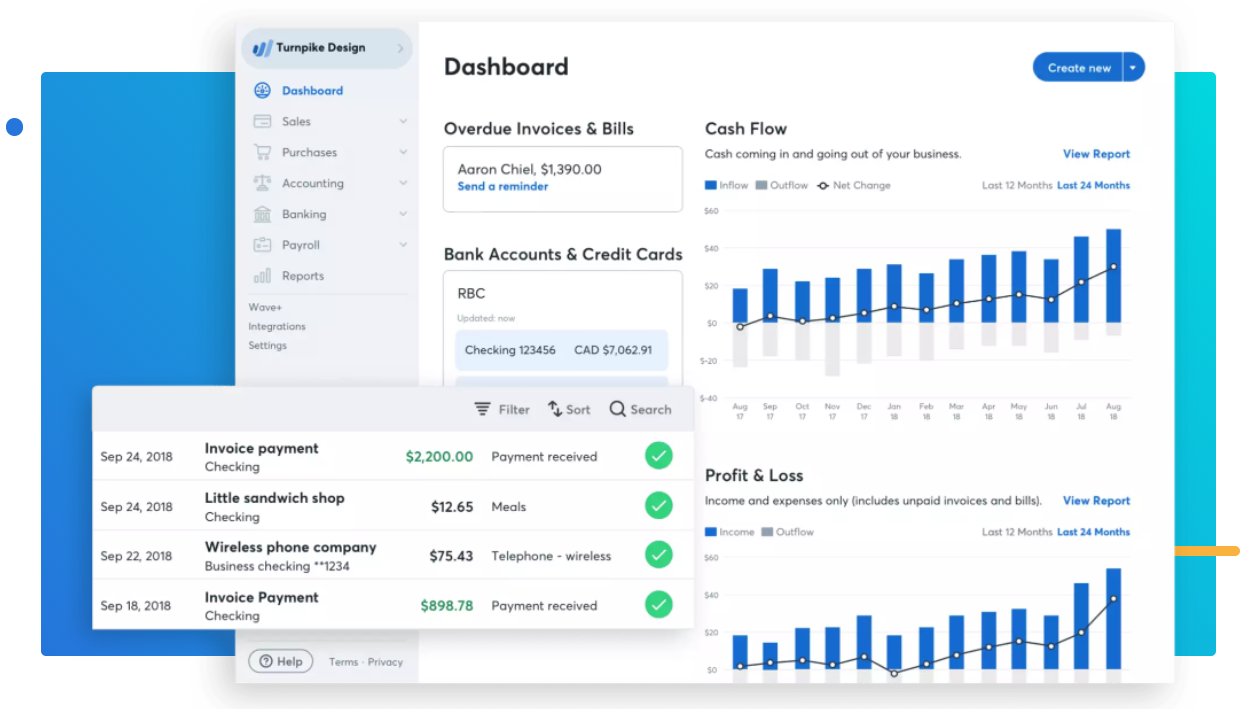Viewport: 1253px width, 709px height.
Task: Click the RBC bank name
Action: tap(471, 293)
